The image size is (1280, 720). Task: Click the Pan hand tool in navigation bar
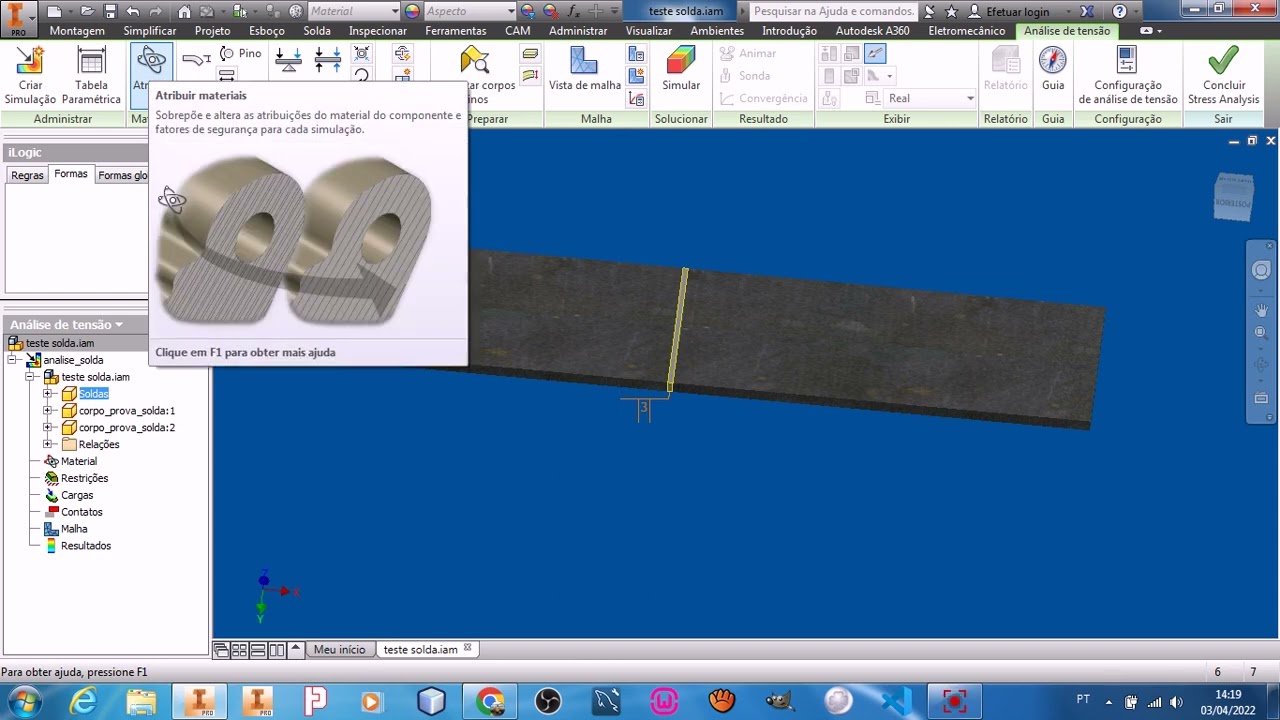[1261, 311]
